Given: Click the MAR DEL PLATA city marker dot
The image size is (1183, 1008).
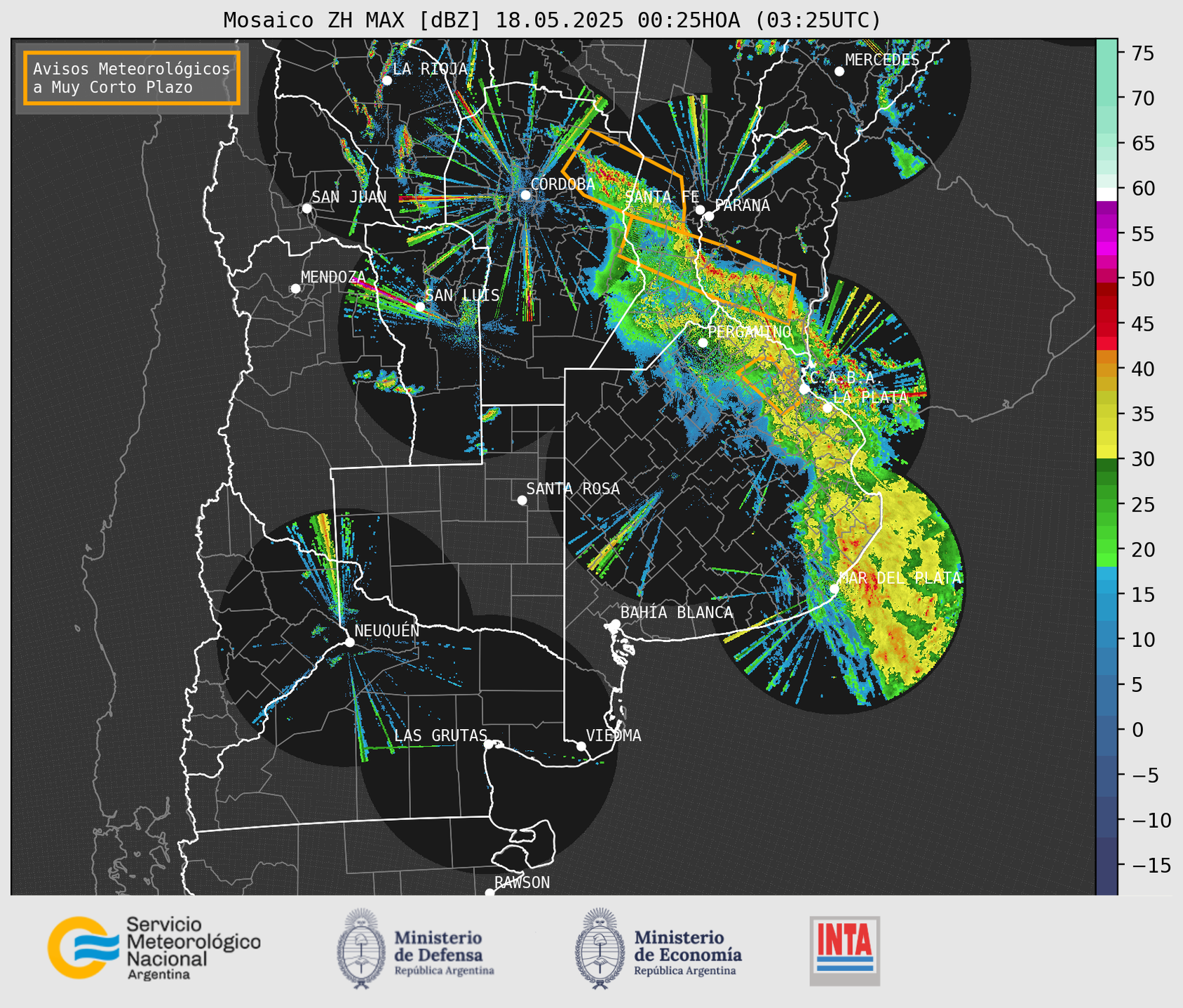Looking at the screenshot, I should pyautogui.click(x=834, y=589).
